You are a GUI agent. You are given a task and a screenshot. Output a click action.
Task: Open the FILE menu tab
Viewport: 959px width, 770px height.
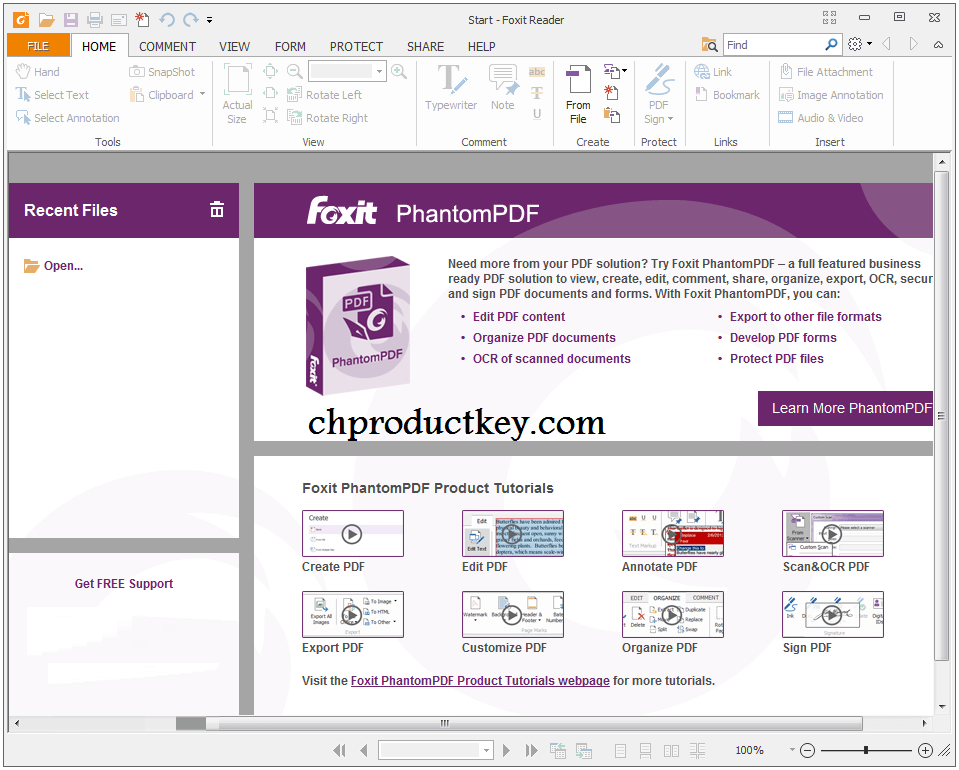(x=38, y=46)
